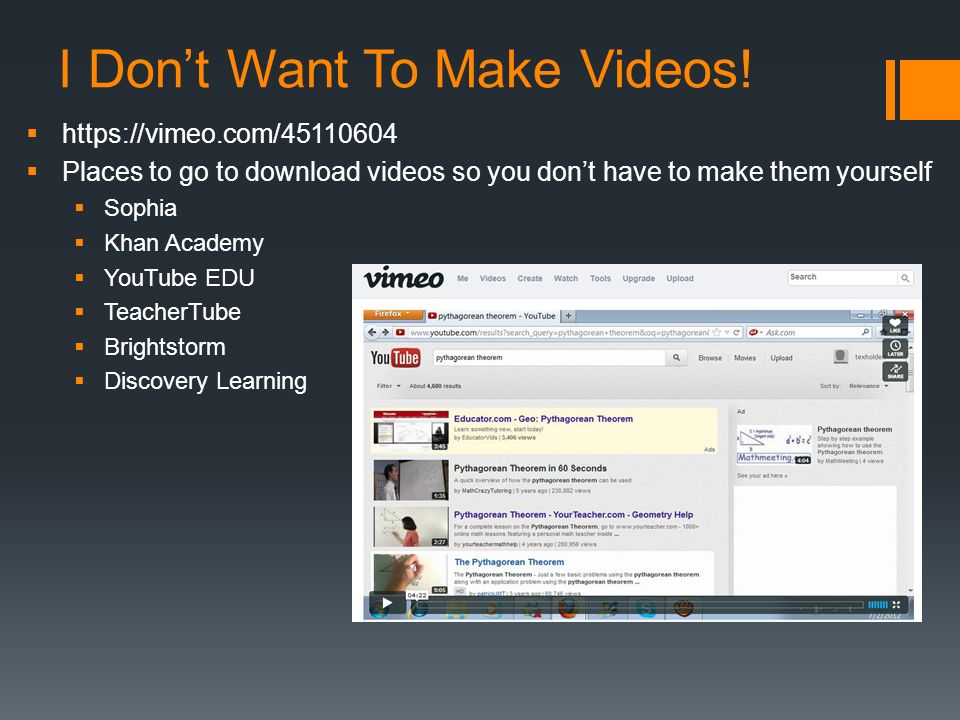Like the video with the heart icon

pyautogui.click(x=895, y=325)
